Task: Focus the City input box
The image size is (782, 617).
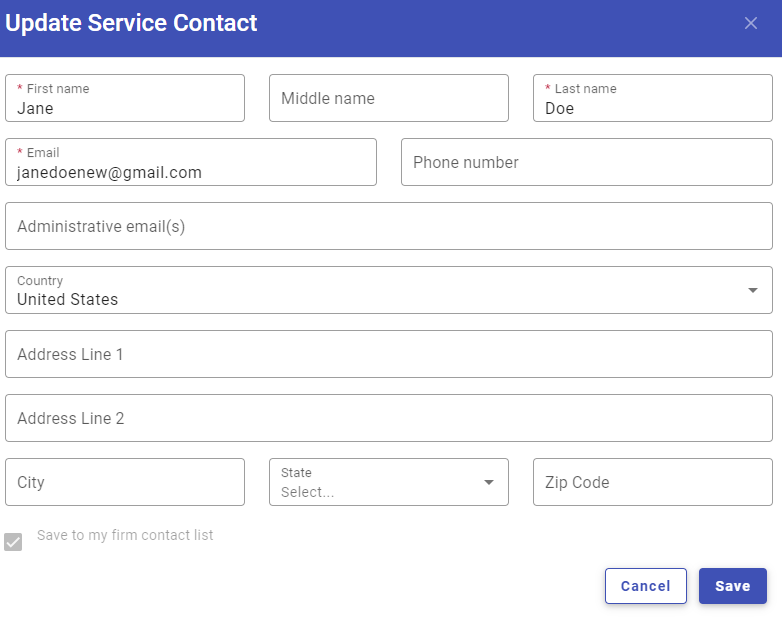Action: (x=125, y=482)
